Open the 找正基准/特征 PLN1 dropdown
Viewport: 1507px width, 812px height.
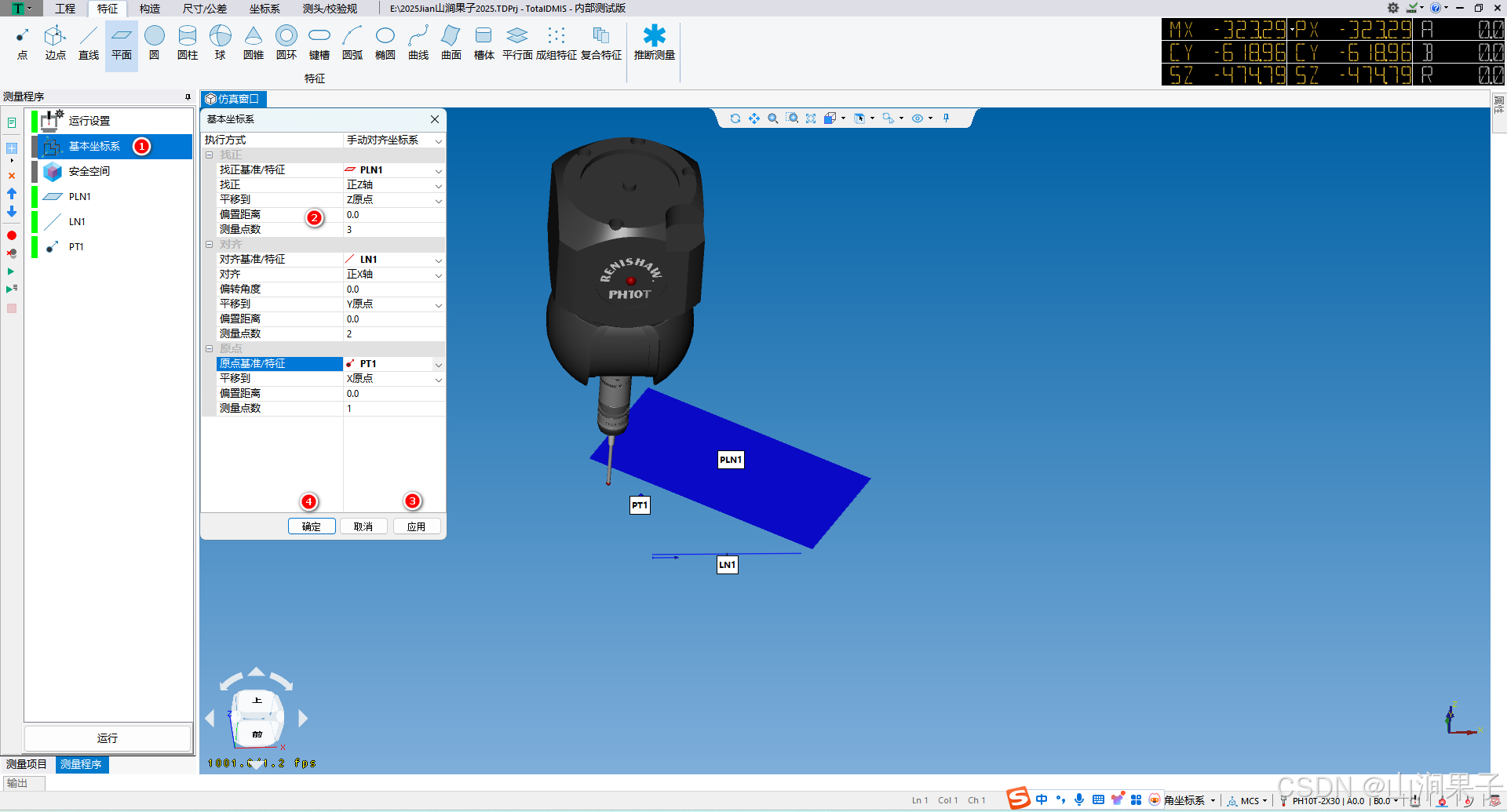(x=439, y=170)
